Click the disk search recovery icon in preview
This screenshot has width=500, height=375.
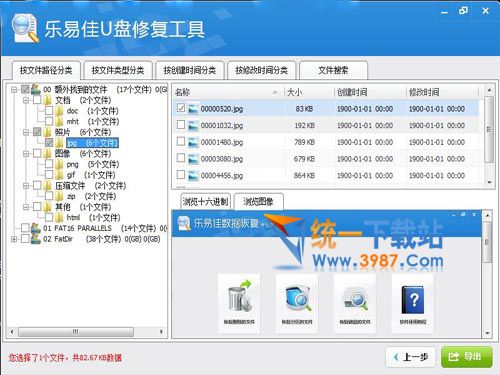355,298
